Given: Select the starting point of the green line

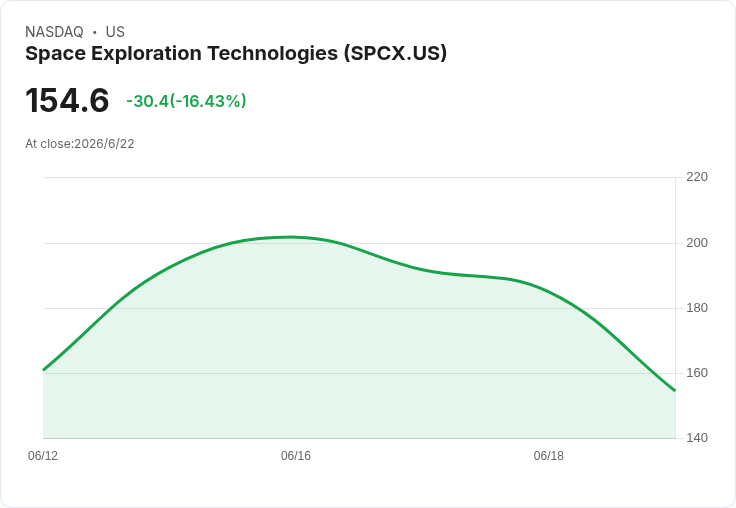Looking at the screenshot, I should (44, 370).
